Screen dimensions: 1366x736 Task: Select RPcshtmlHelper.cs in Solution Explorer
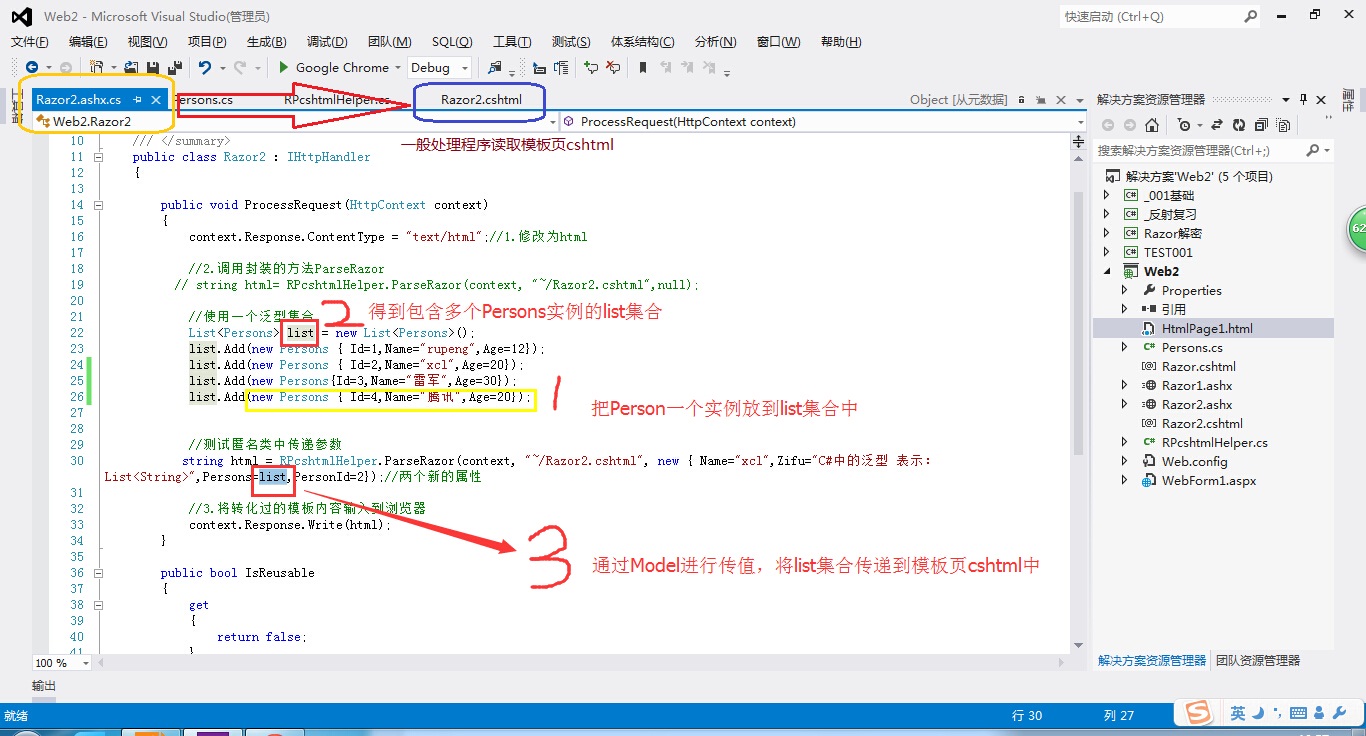(1214, 442)
